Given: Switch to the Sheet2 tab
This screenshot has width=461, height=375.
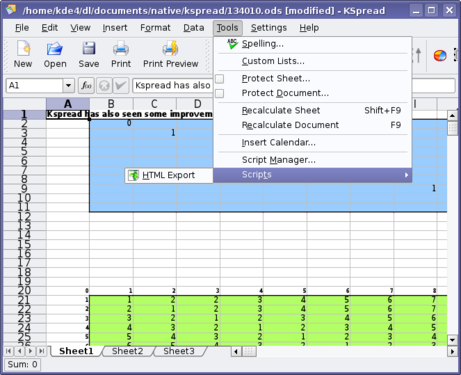Looking at the screenshot, I should pos(128,351).
